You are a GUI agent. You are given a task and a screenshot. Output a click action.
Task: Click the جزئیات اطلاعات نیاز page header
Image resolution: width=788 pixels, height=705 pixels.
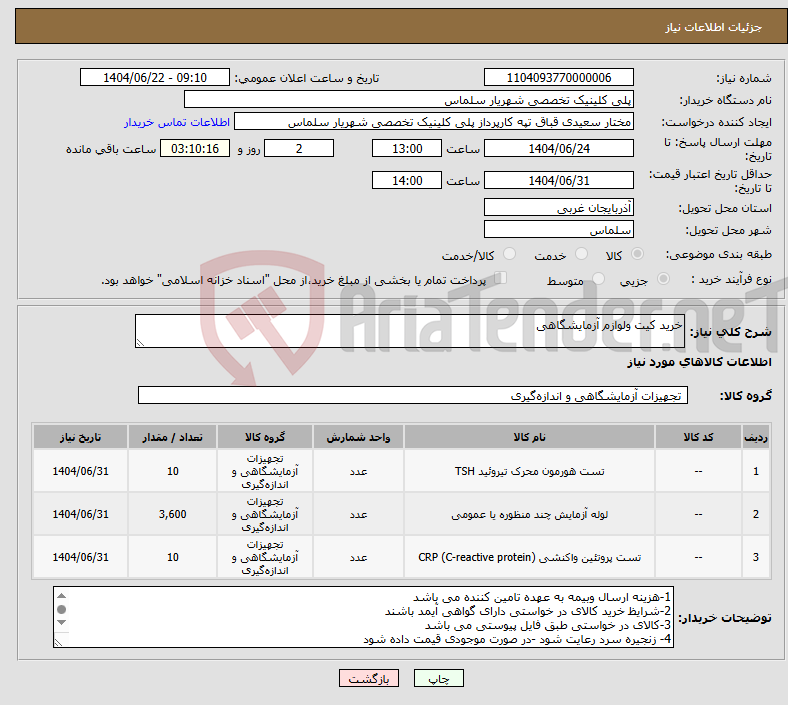pos(713,27)
